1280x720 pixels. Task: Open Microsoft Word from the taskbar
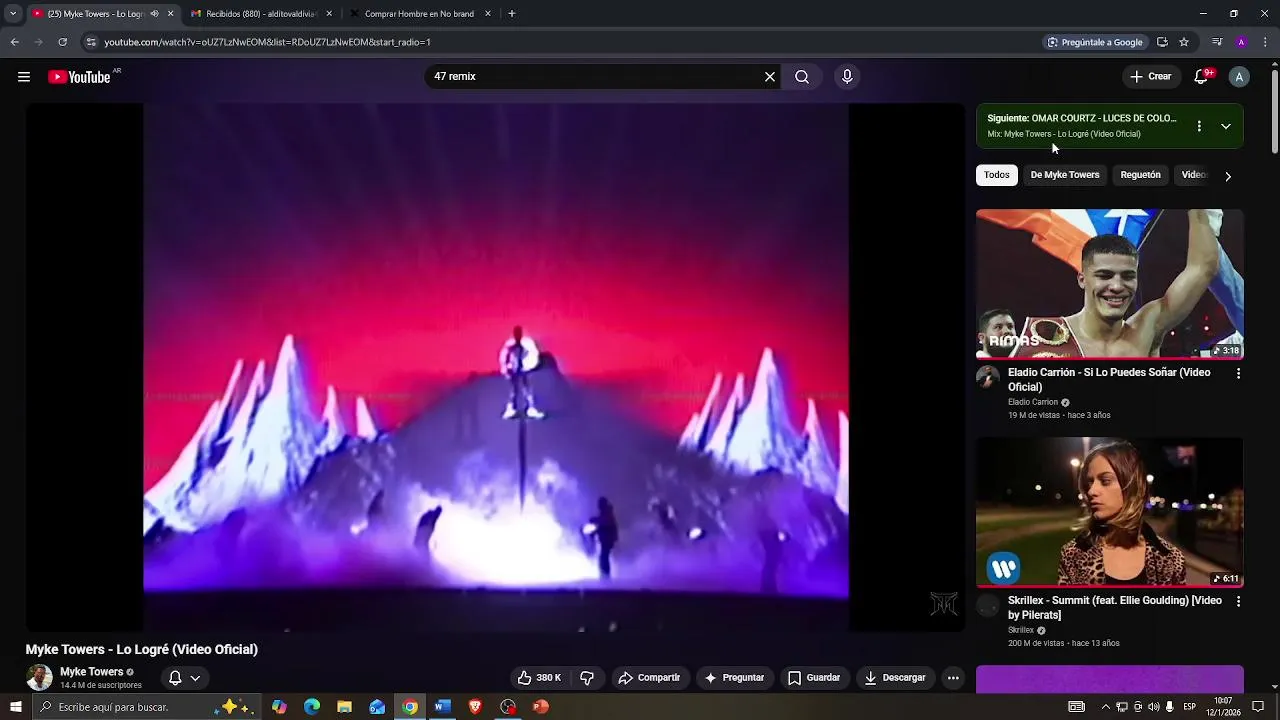[x=442, y=707]
